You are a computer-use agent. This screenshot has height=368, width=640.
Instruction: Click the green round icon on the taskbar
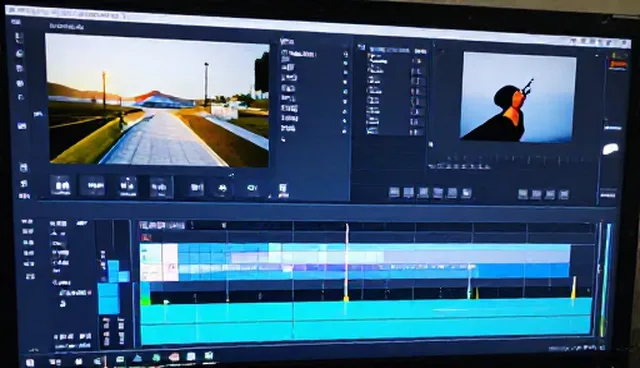click(156, 358)
